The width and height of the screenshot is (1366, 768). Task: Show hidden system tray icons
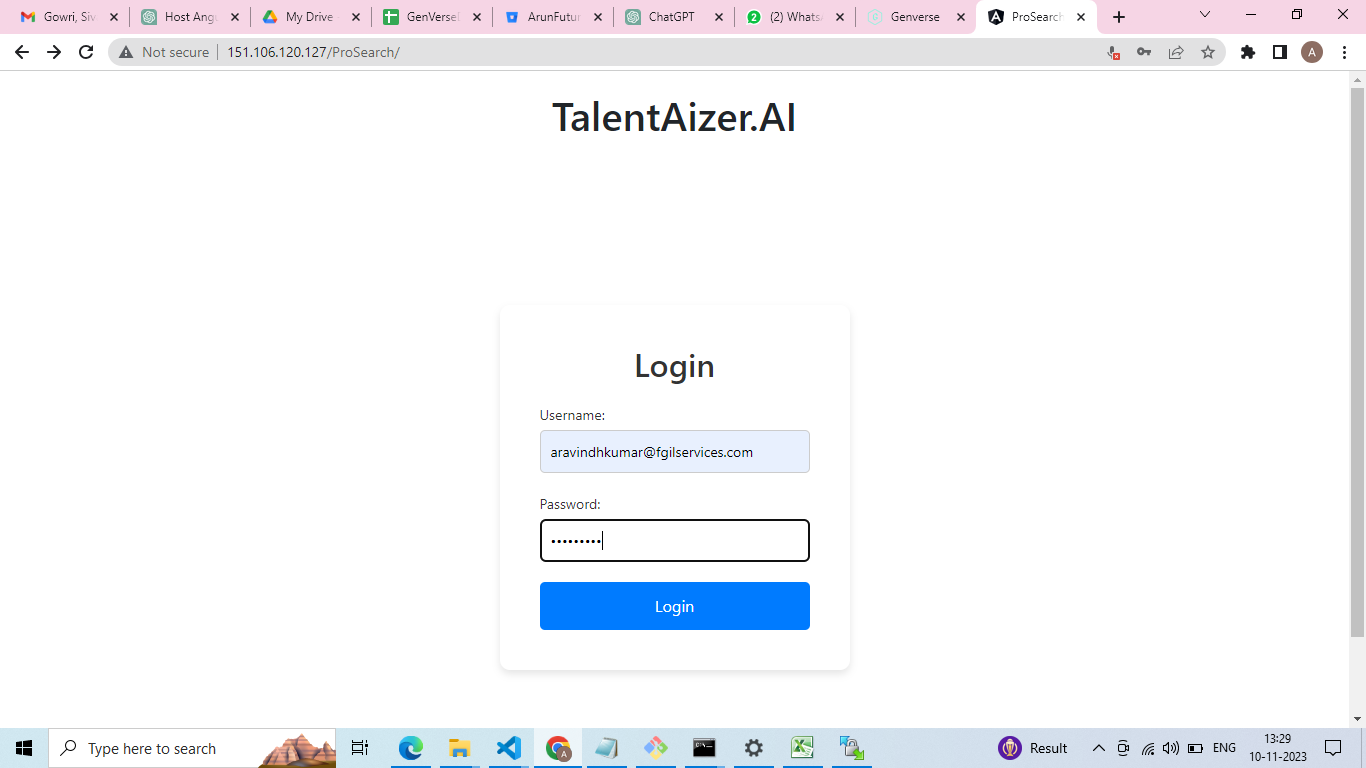pyautogui.click(x=1098, y=748)
